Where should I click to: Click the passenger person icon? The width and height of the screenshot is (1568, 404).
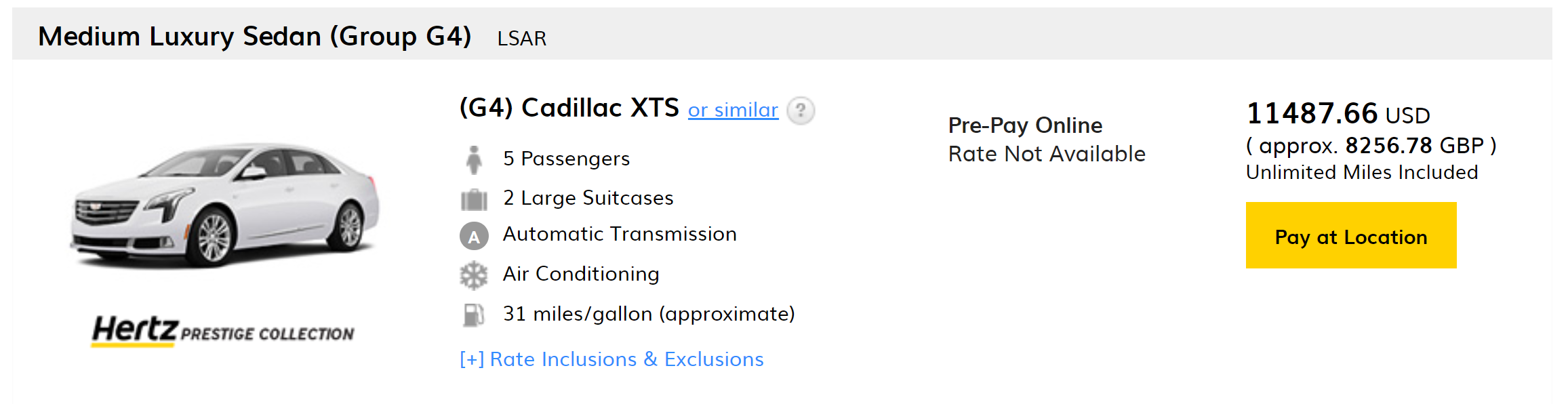pos(474,159)
